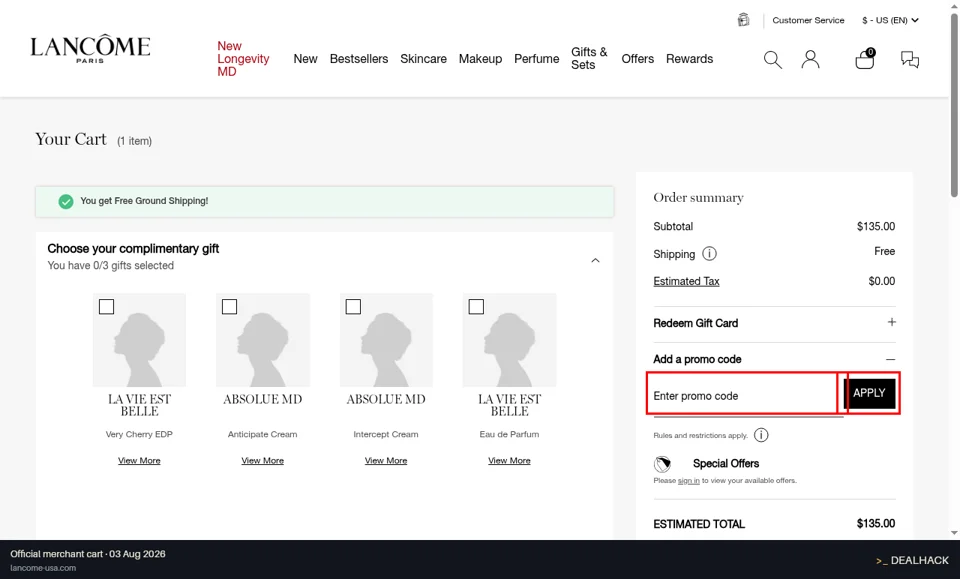The image size is (960, 579).
Task: Open the Estimated Tax link
Action: point(686,282)
